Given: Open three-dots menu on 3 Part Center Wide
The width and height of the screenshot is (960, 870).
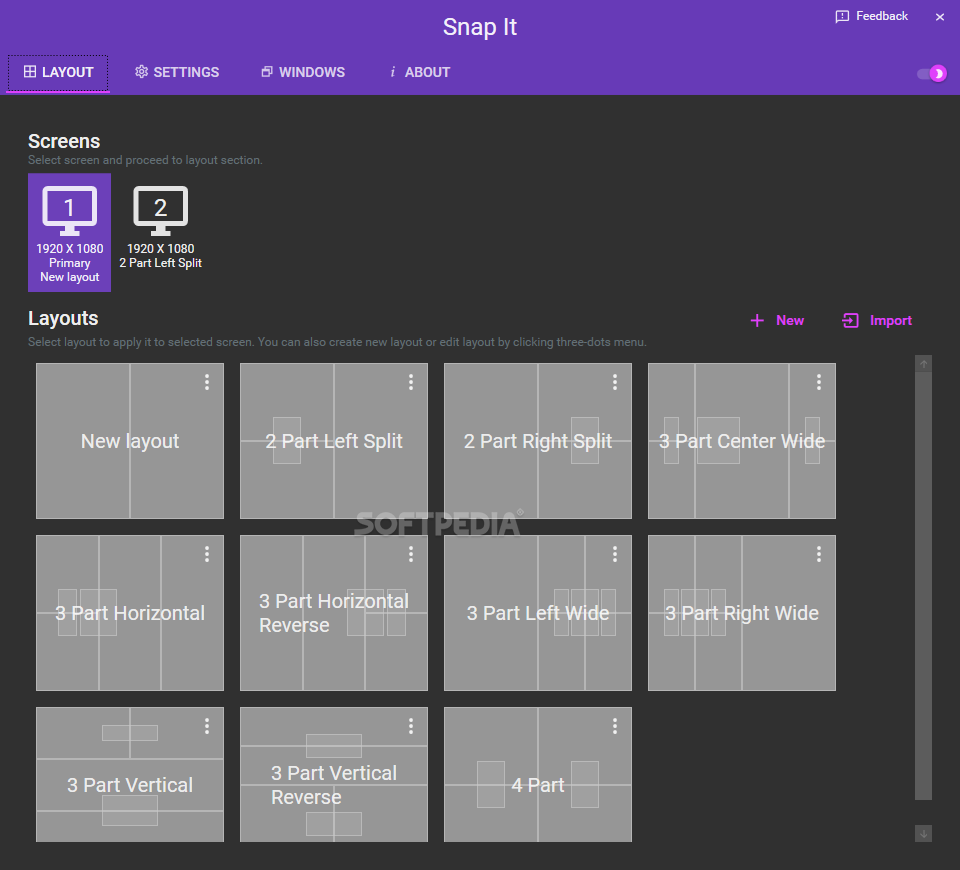Looking at the screenshot, I should pos(819,382).
